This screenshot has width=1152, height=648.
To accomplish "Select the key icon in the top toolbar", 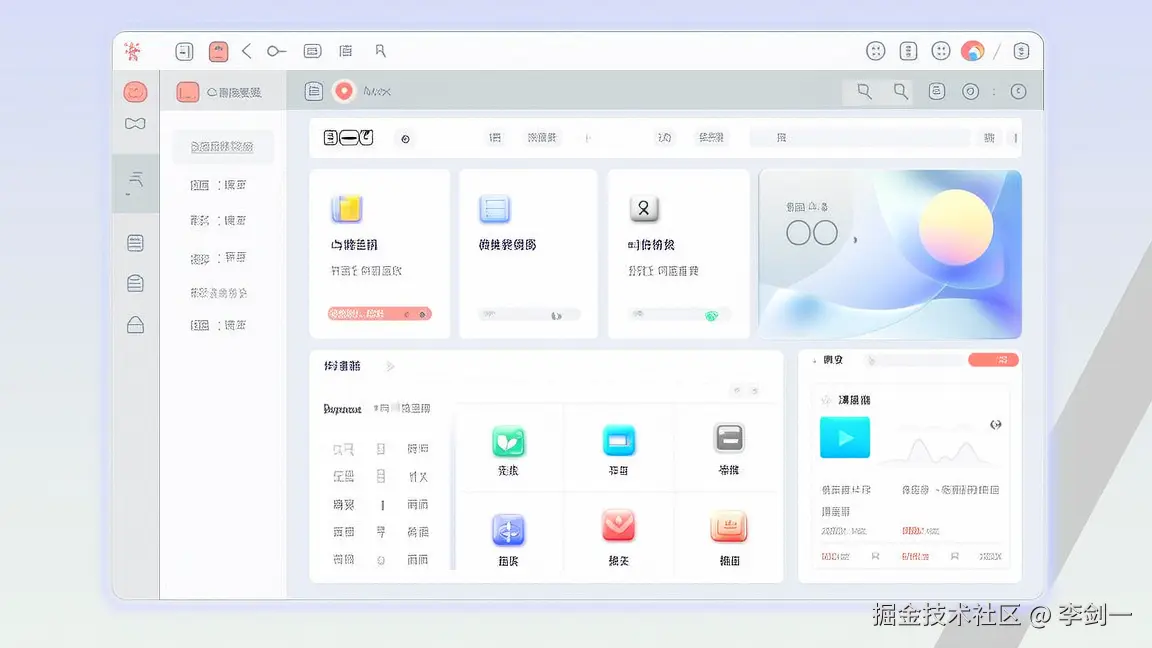I will (x=276, y=50).
